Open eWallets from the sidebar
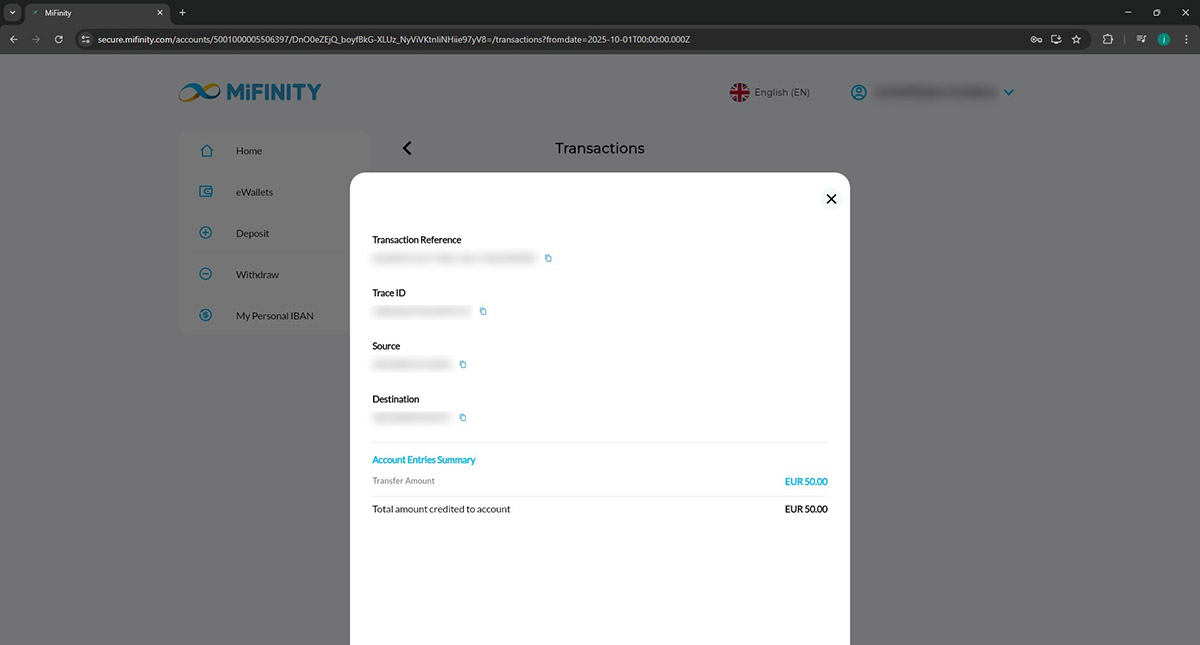Viewport: 1200px width, 645px height. point(254,192)
